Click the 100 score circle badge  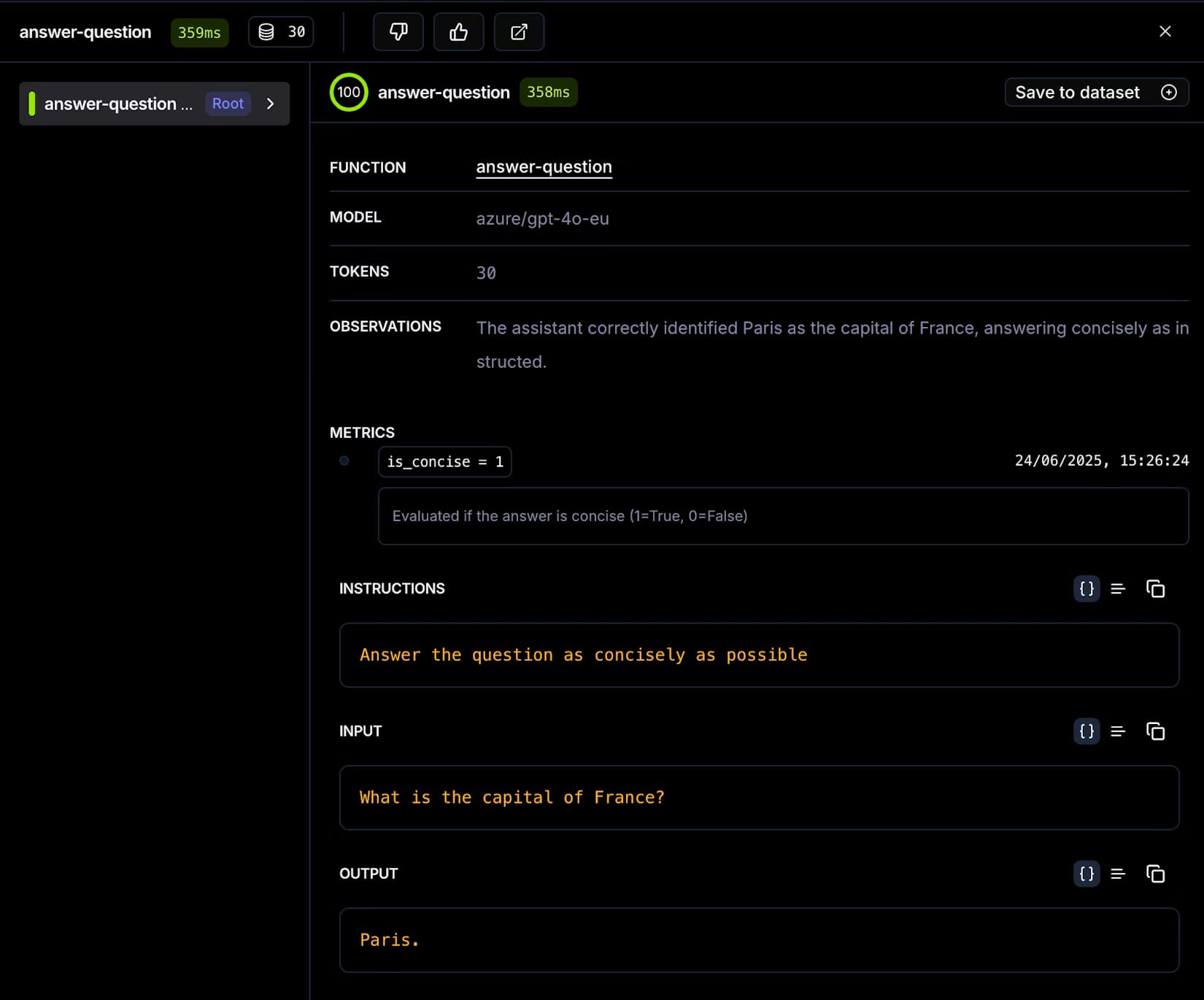[349, 93]
